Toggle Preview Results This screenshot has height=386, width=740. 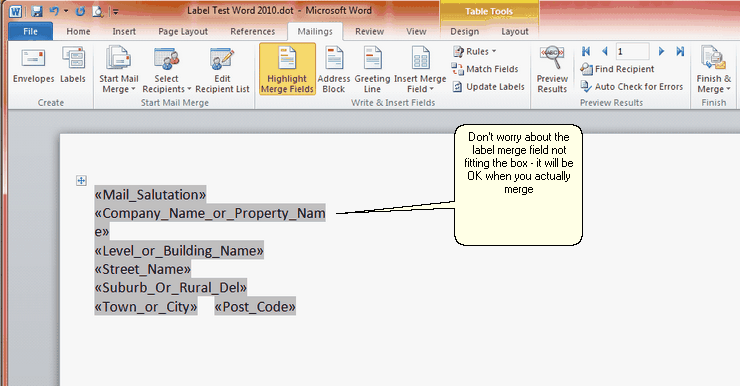[552, 70]
